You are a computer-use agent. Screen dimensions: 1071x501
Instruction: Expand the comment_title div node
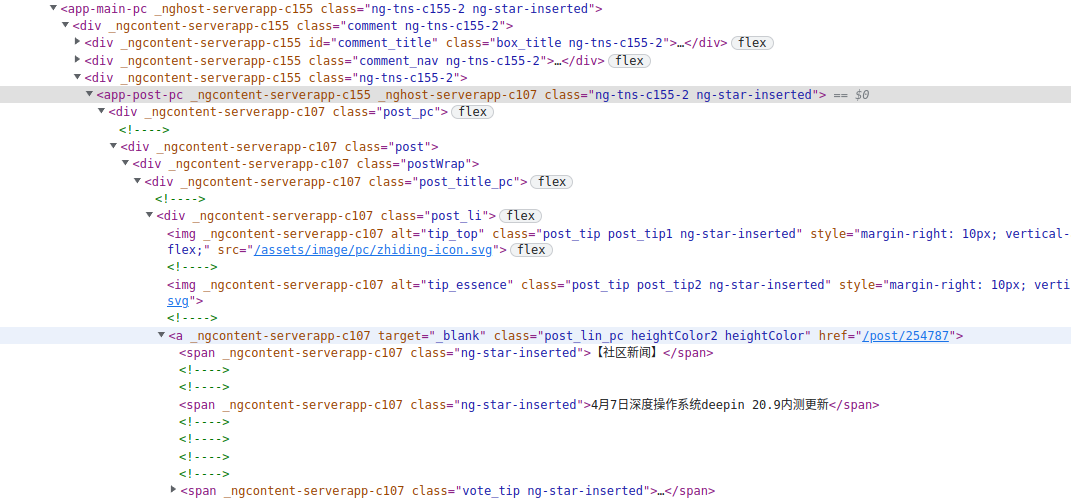click(x=78, y=42)
